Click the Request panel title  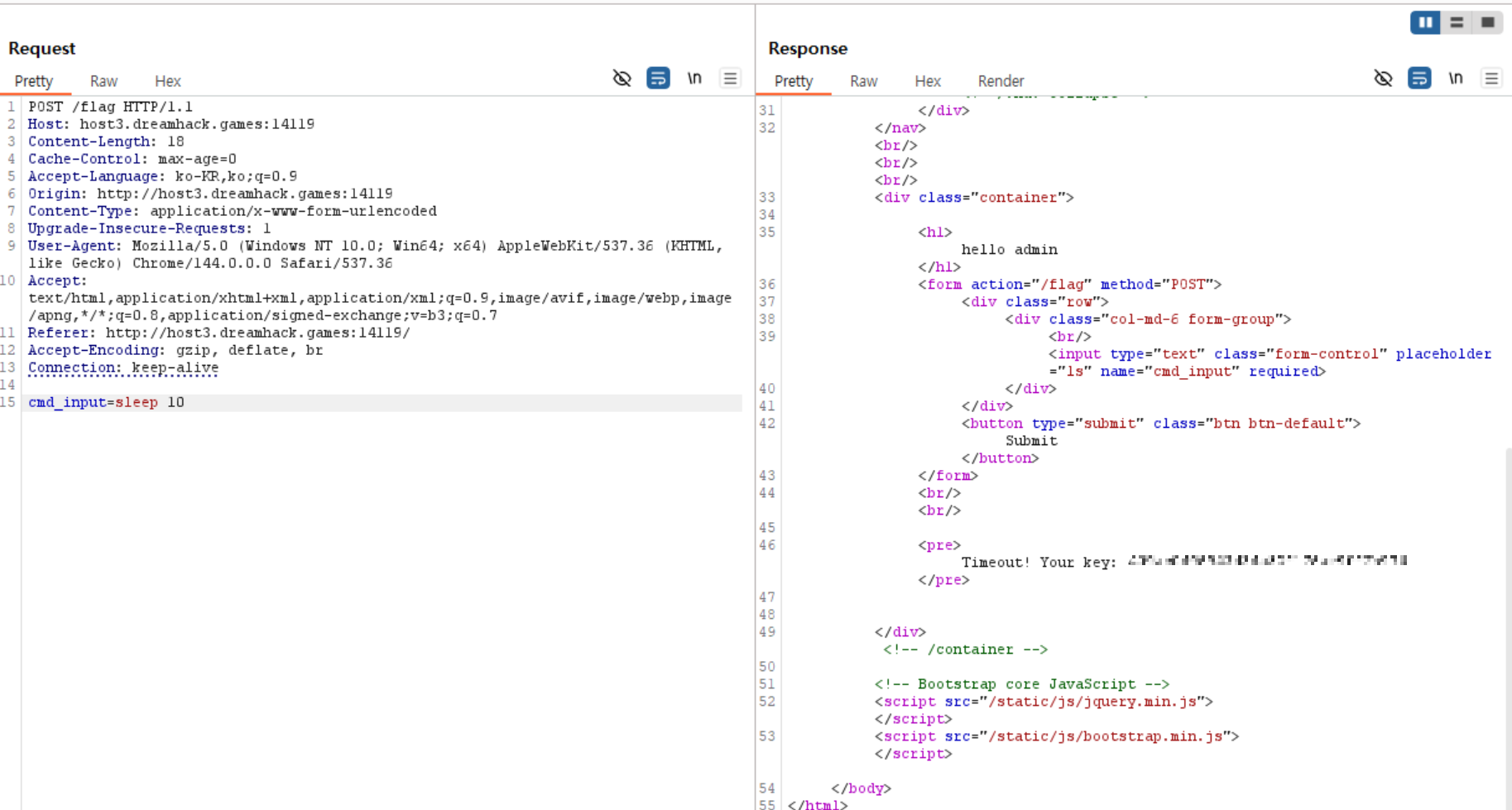(x=42, y=48)
